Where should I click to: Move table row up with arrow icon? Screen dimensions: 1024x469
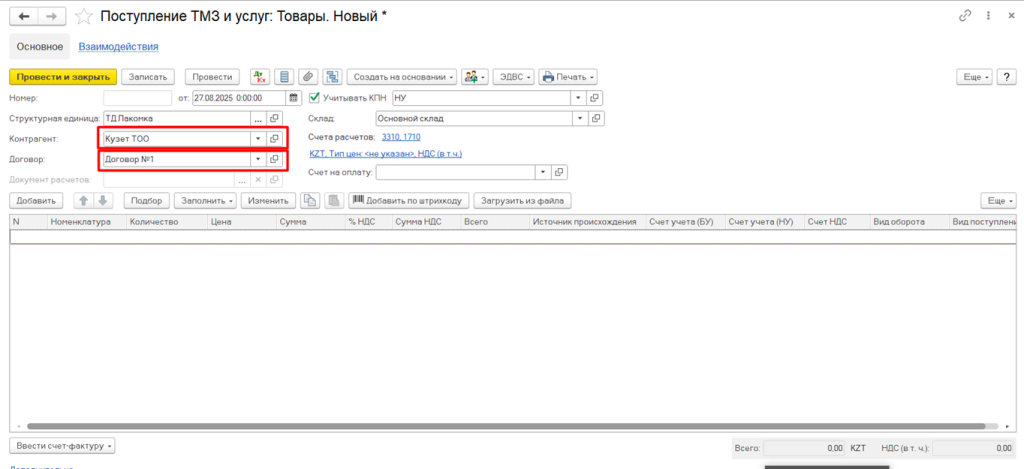[x=84, y=200]
